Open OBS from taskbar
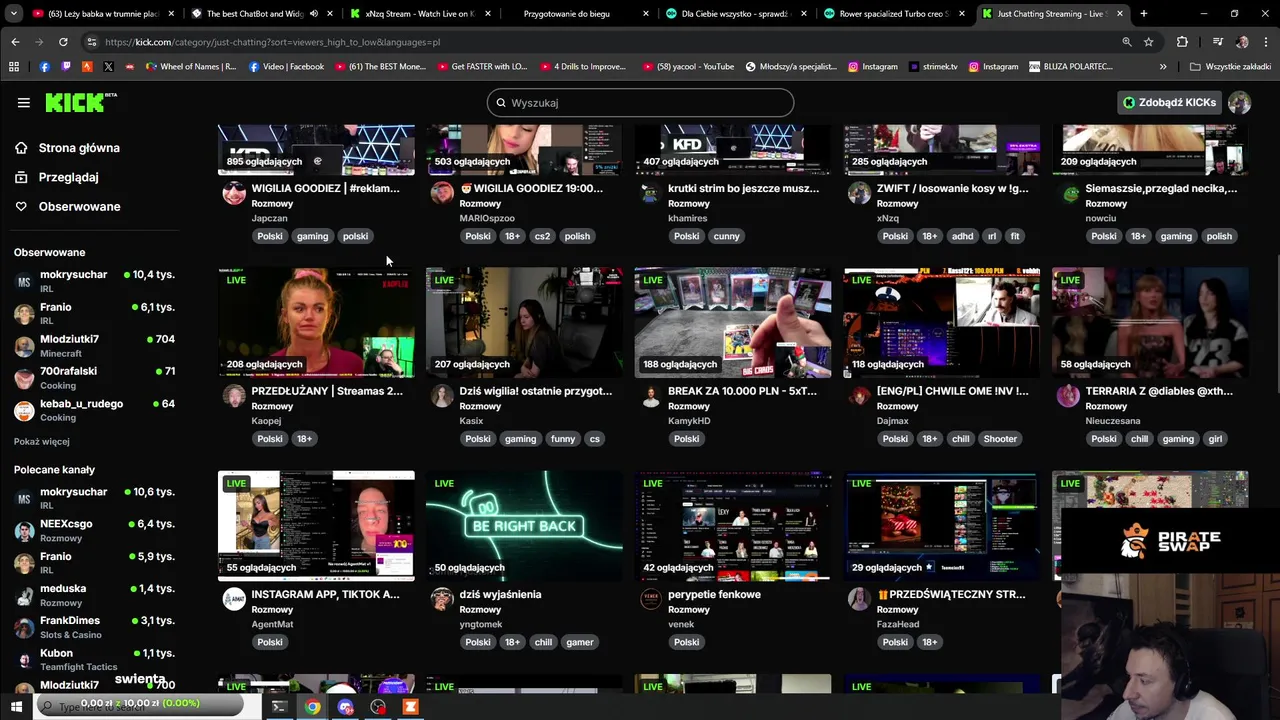Image resolution: width=1280 pixels, height=720 pixels. point(378,707)
